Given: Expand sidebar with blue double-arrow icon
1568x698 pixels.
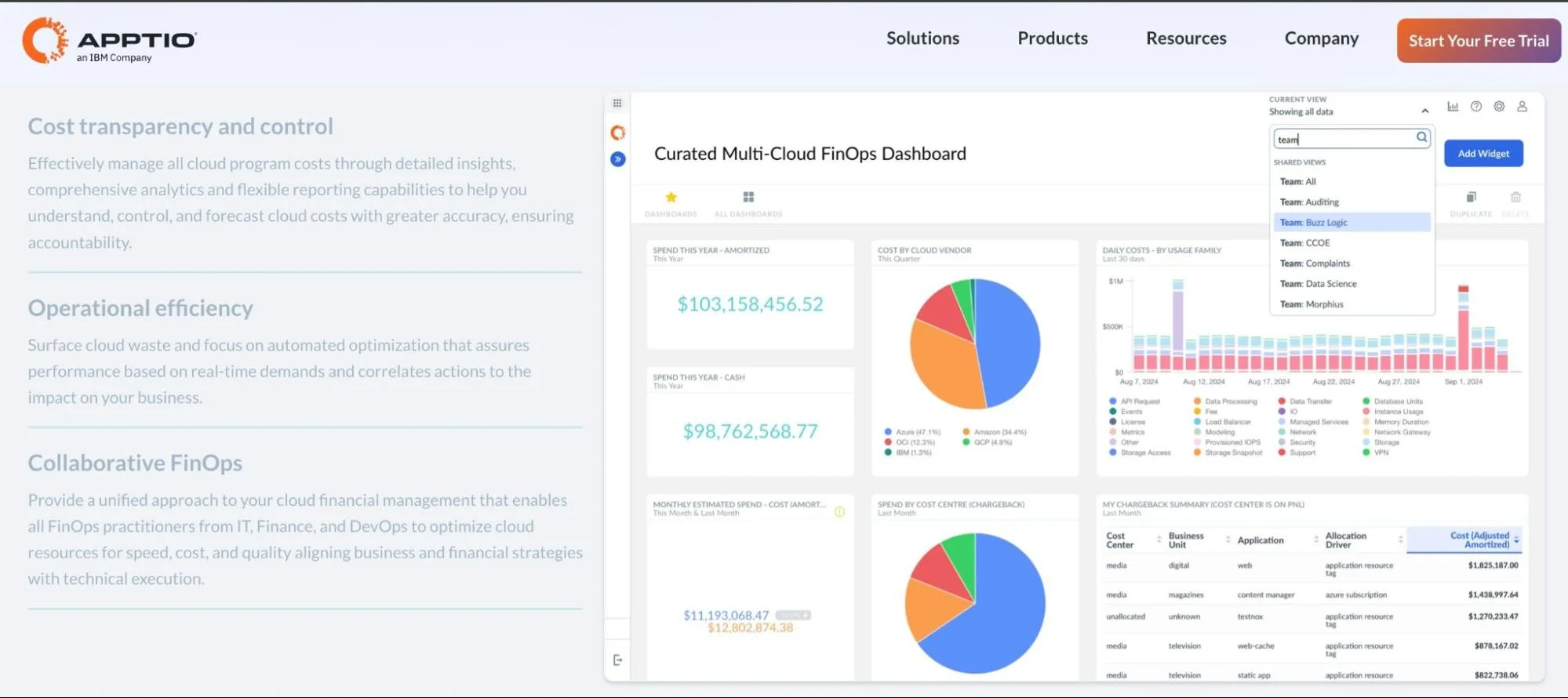Looking at the screenshot, I should (x=618, y=159).
